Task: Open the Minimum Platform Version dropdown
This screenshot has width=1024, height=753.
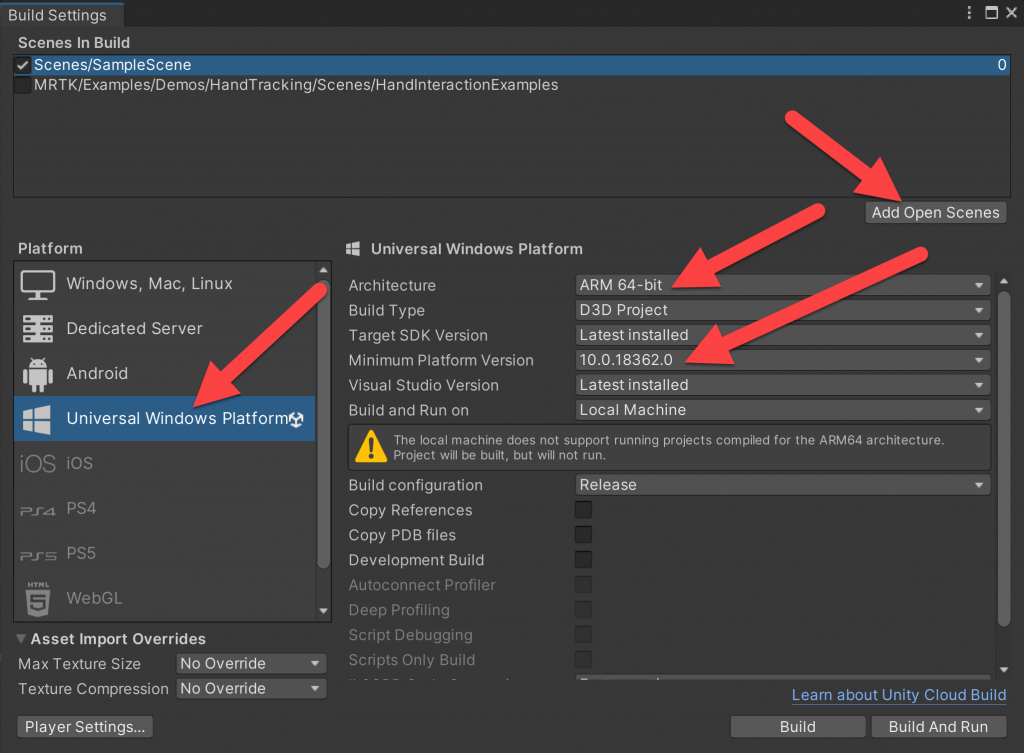Action: [x=782, y=360]
